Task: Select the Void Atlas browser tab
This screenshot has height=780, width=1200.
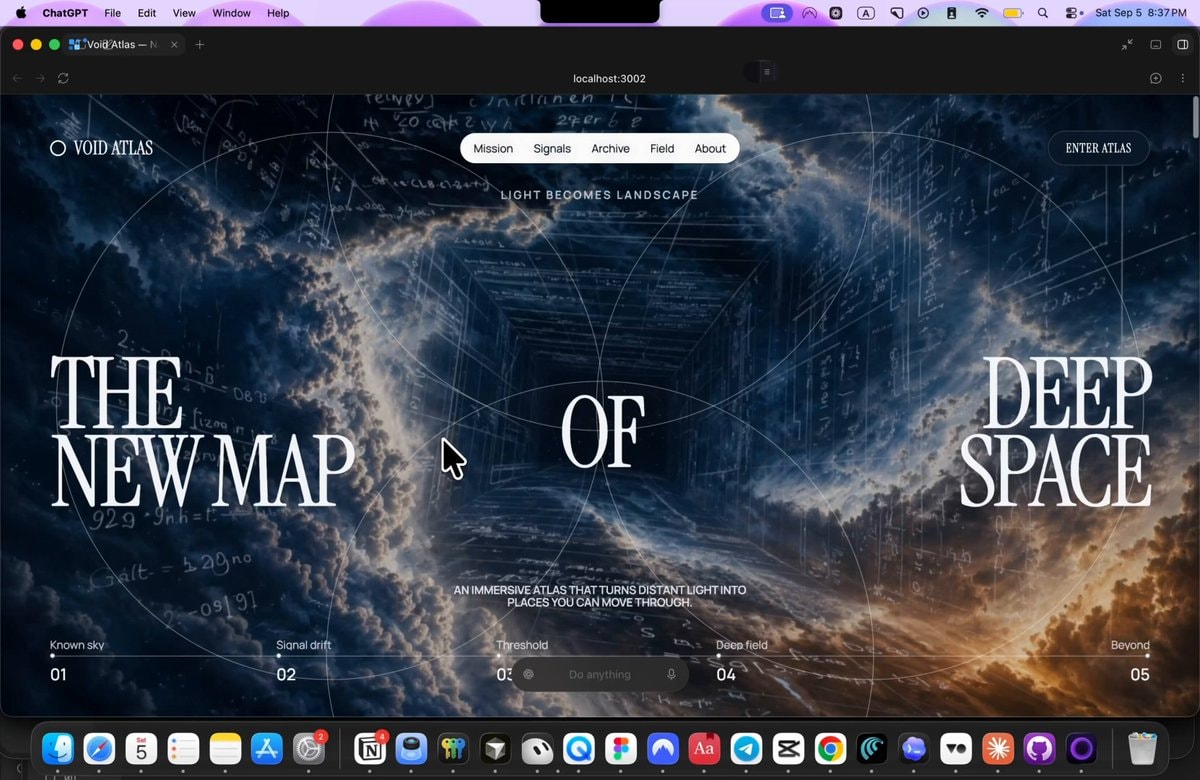Action: pyautogui.click(x=125, y=44)
